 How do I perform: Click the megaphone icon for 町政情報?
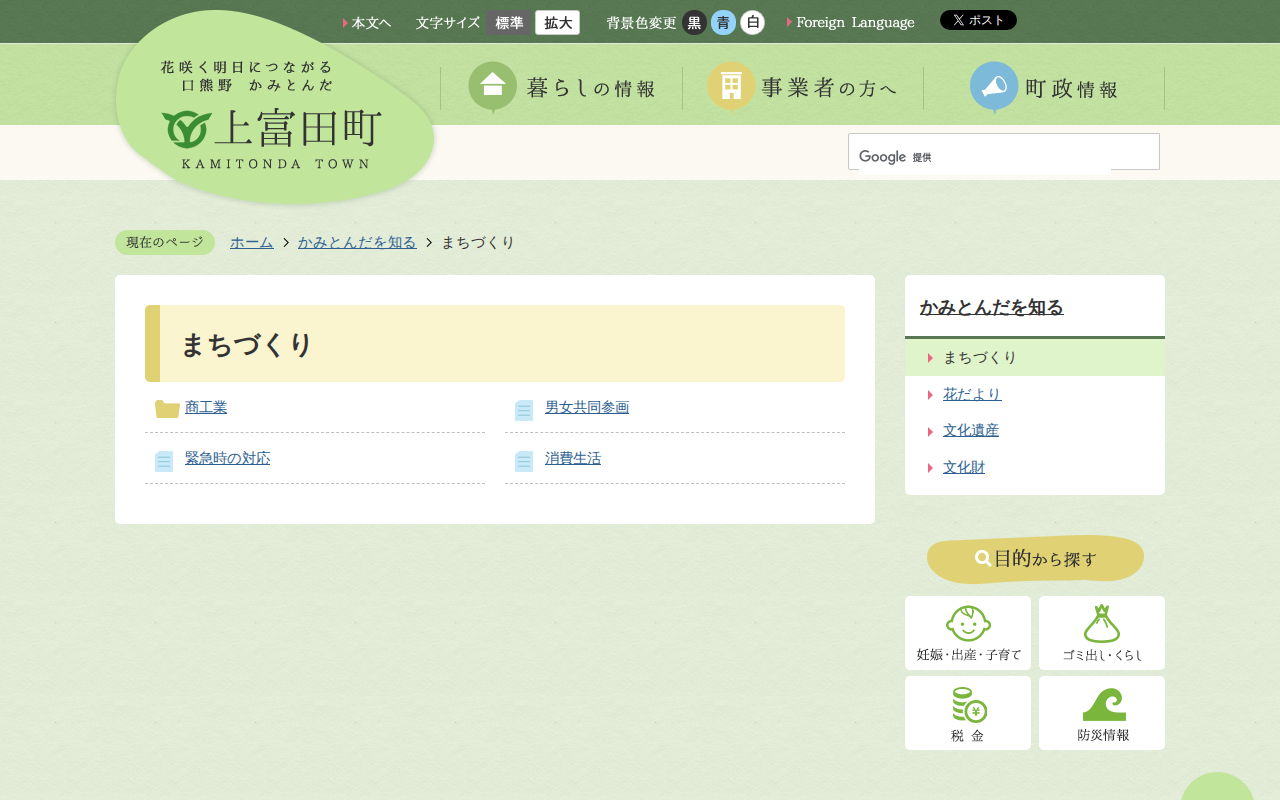click(x=993, y=86)
